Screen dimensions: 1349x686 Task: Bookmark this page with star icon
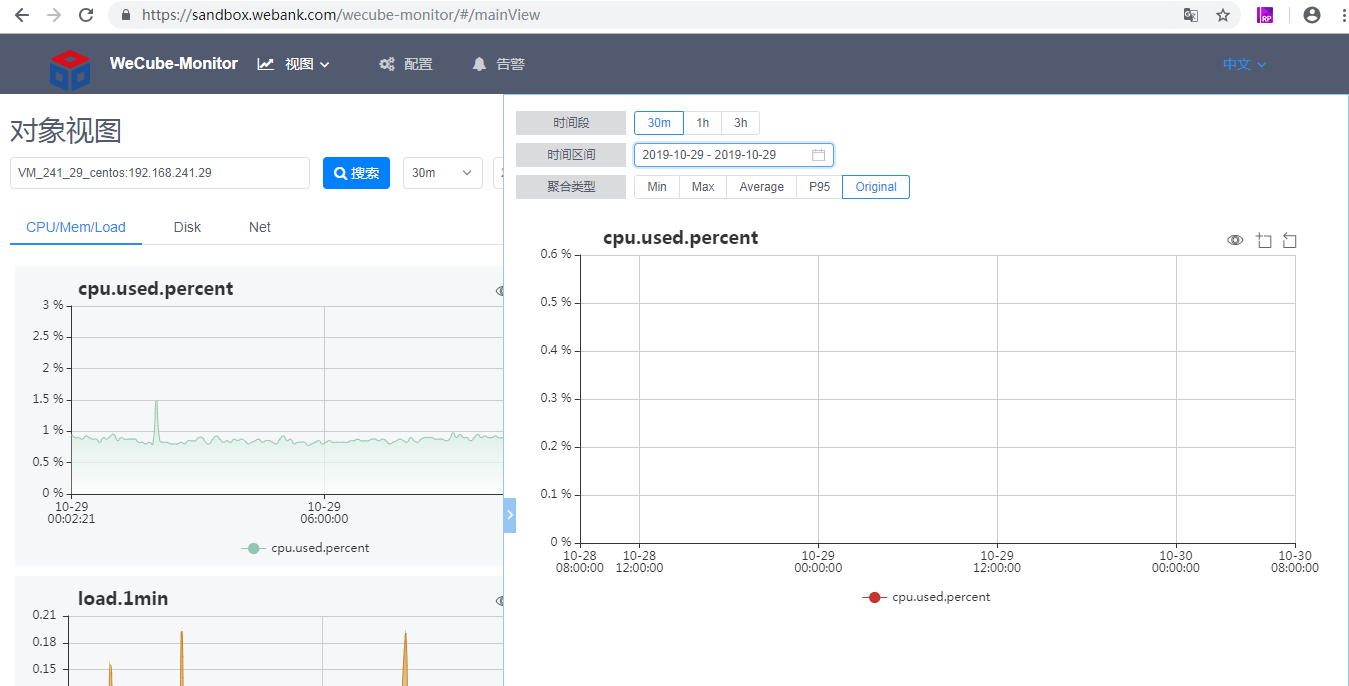(x=1222, y=15)
